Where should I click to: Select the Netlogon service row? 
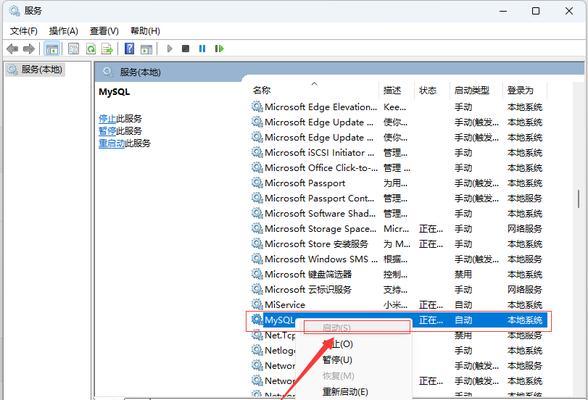[x=398, y=351]
